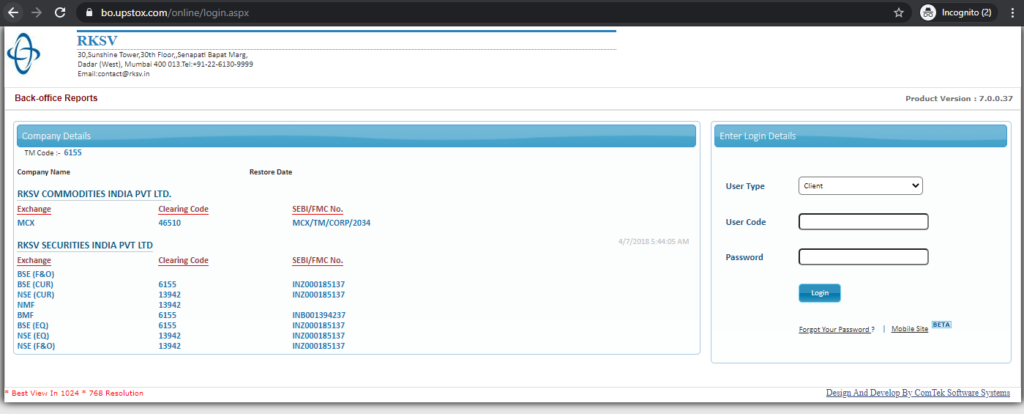
Task: Click the NSE (EQ) exchange row
Action: tap(33, 336)
